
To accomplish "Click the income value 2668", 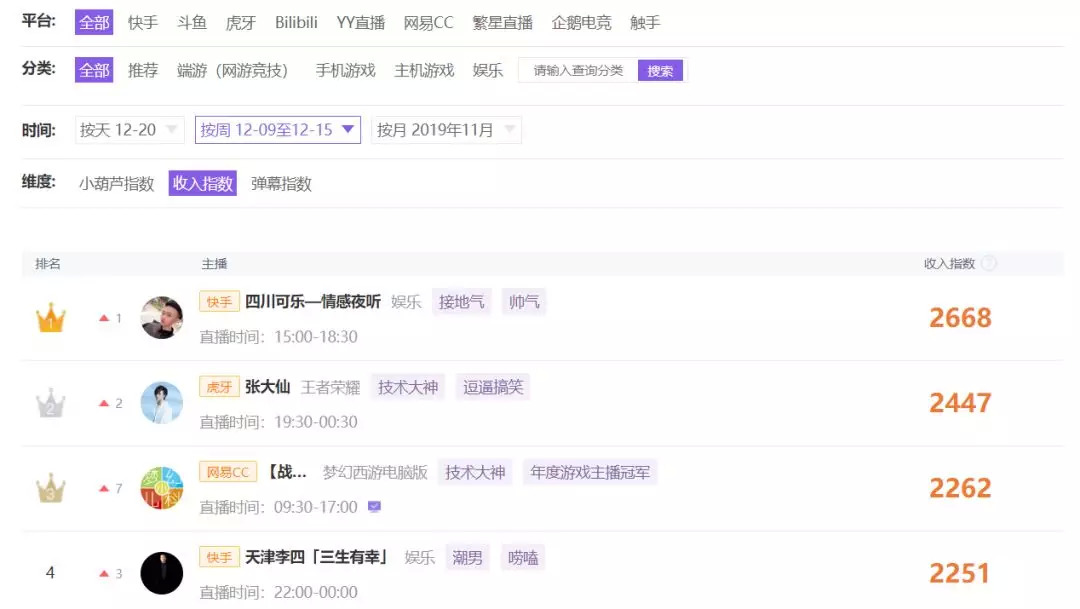I will point(960,318).
